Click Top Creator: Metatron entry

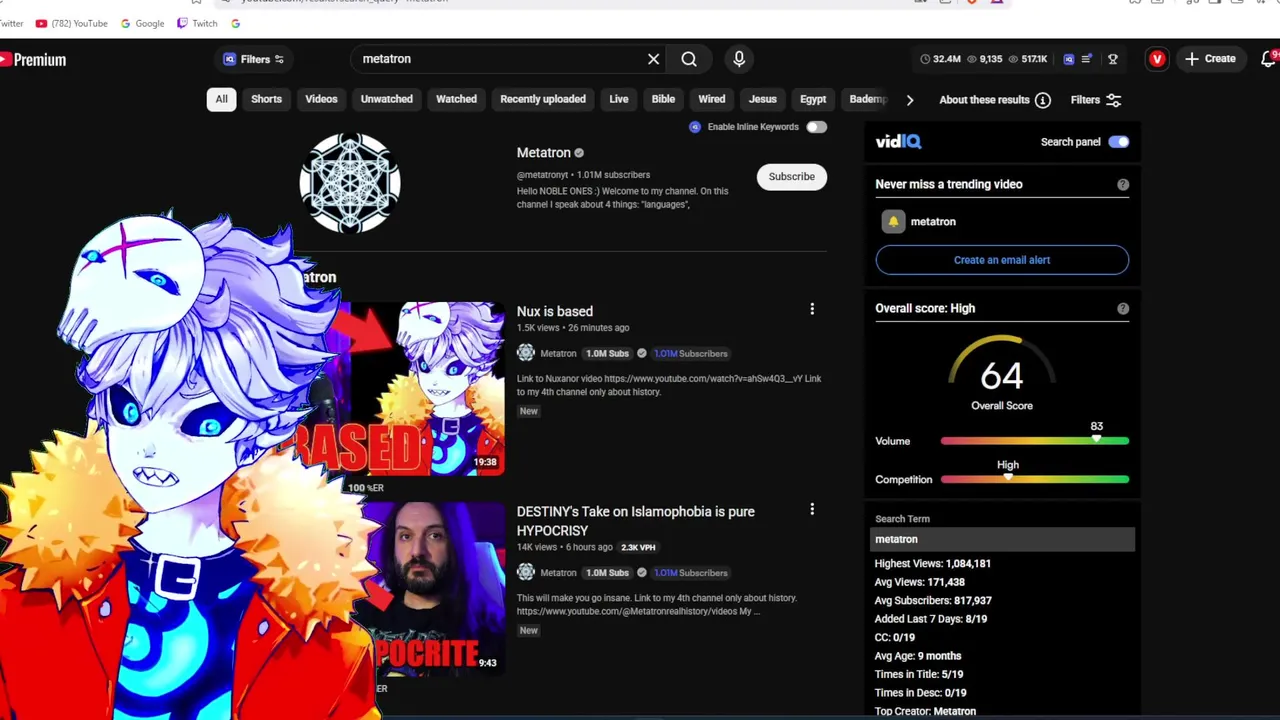925,711
